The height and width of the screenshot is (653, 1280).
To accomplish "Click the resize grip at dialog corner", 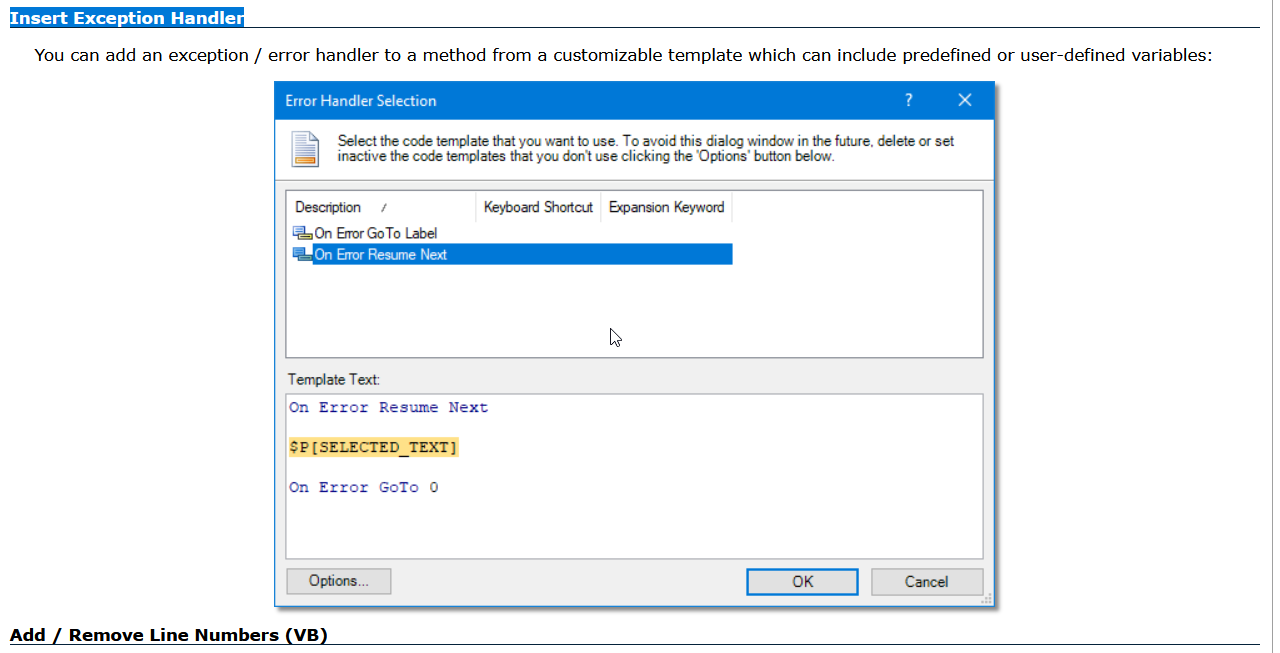I will click(987, 599).
